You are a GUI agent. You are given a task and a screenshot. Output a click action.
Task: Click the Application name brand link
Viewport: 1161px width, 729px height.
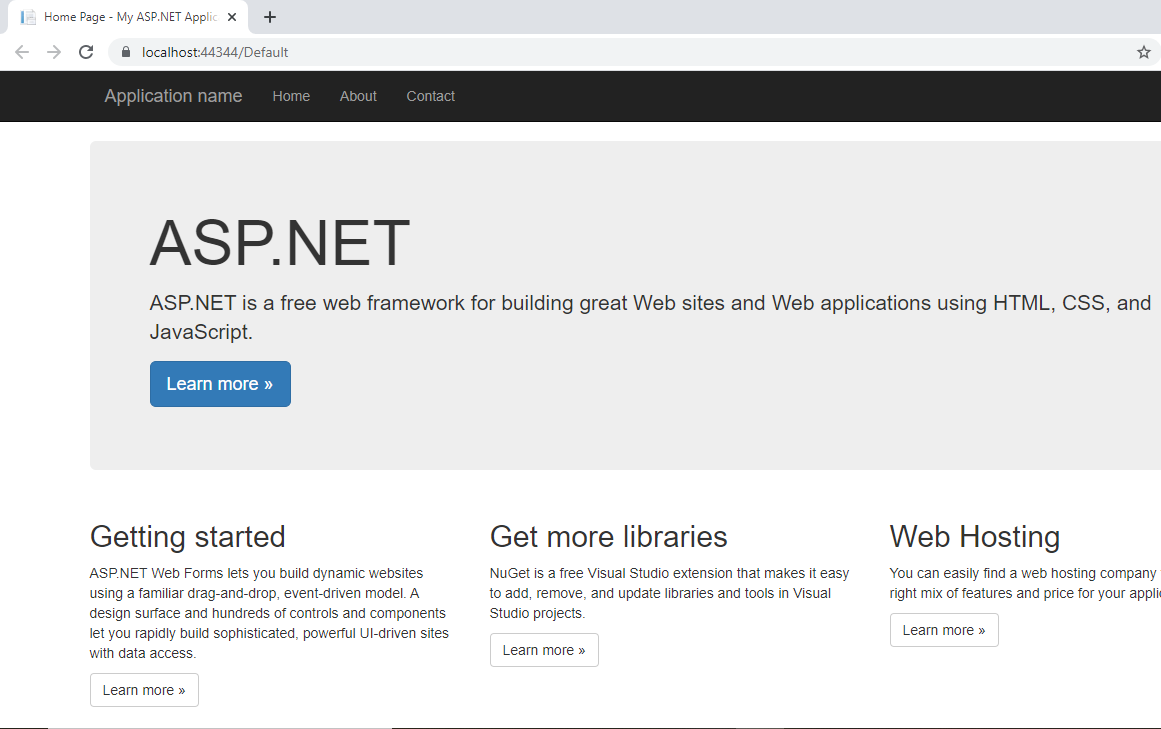point(173,96)
